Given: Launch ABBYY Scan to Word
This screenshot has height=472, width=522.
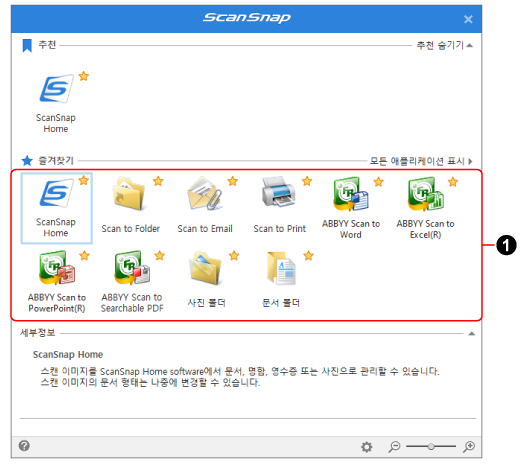Looking at the screenshot, I should pos(351,208).
